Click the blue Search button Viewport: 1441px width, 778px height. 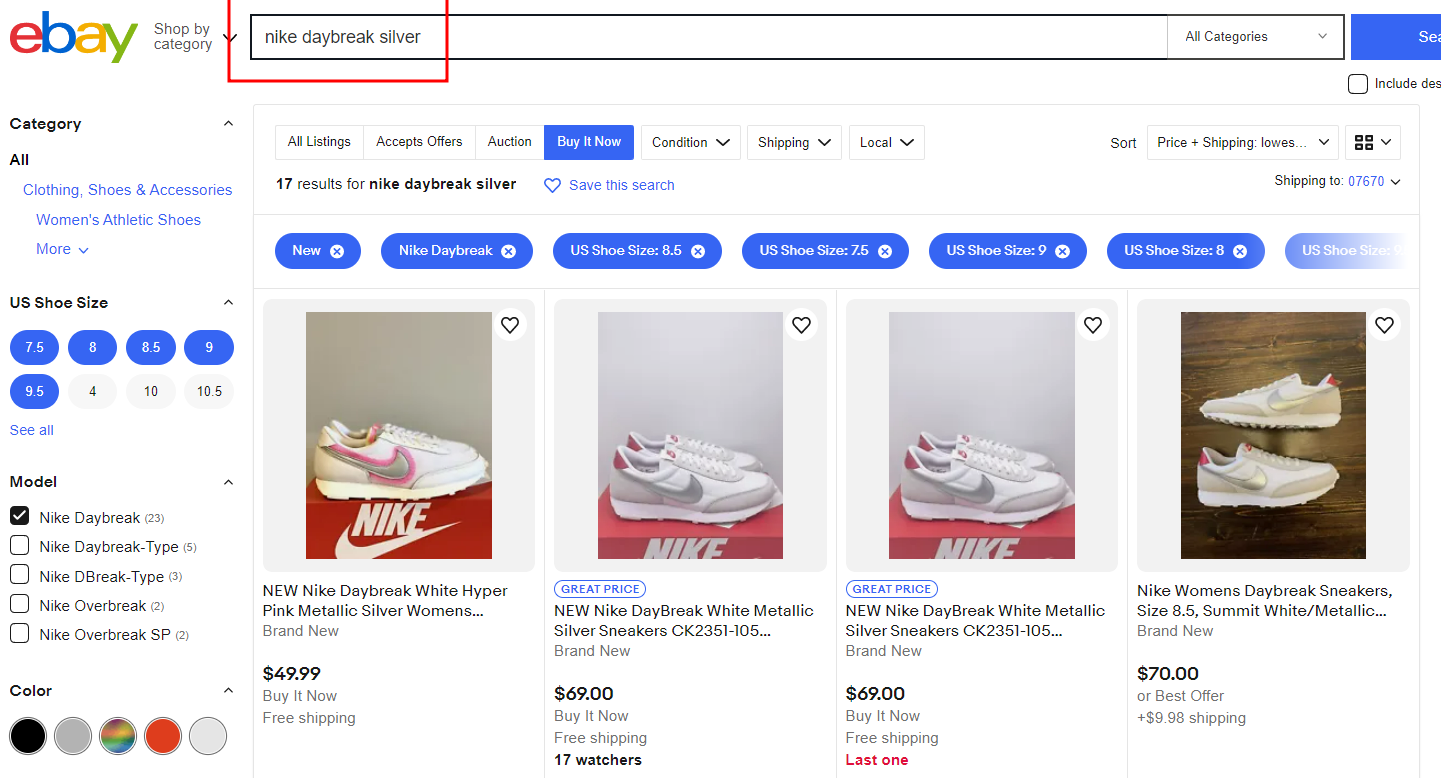(1396, 37)
